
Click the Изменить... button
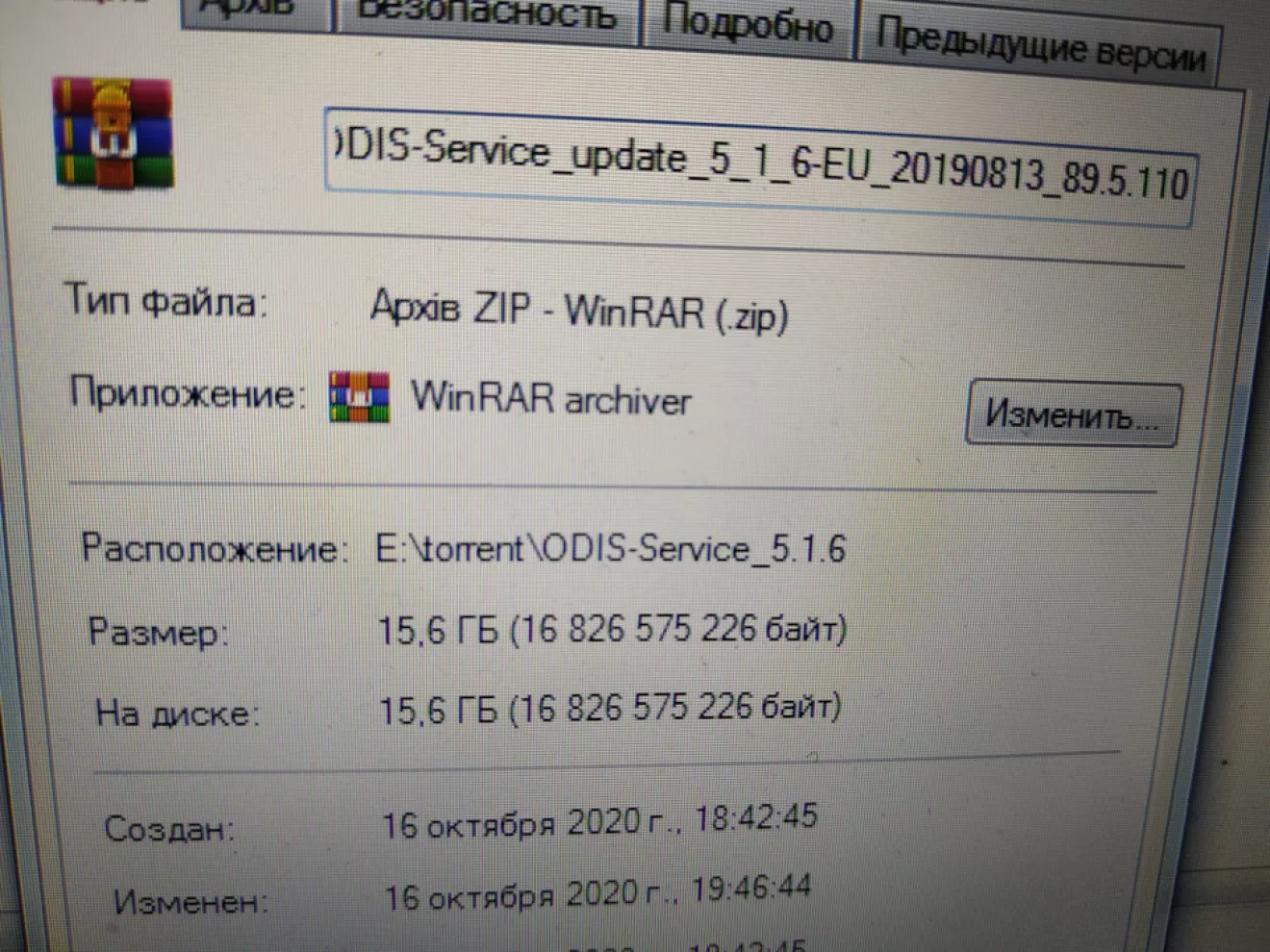pos(1073,415)
